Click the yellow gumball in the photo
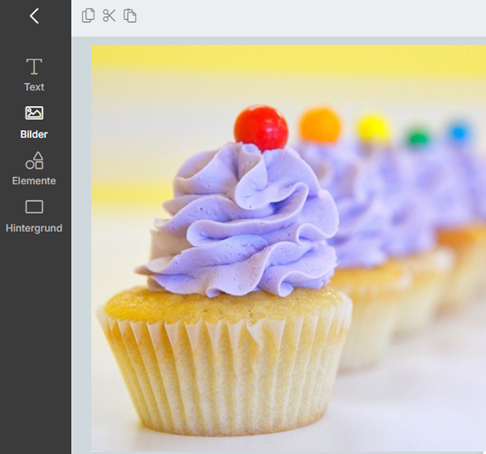Viewport: 486px width, 454px height. tap(374, 128)
